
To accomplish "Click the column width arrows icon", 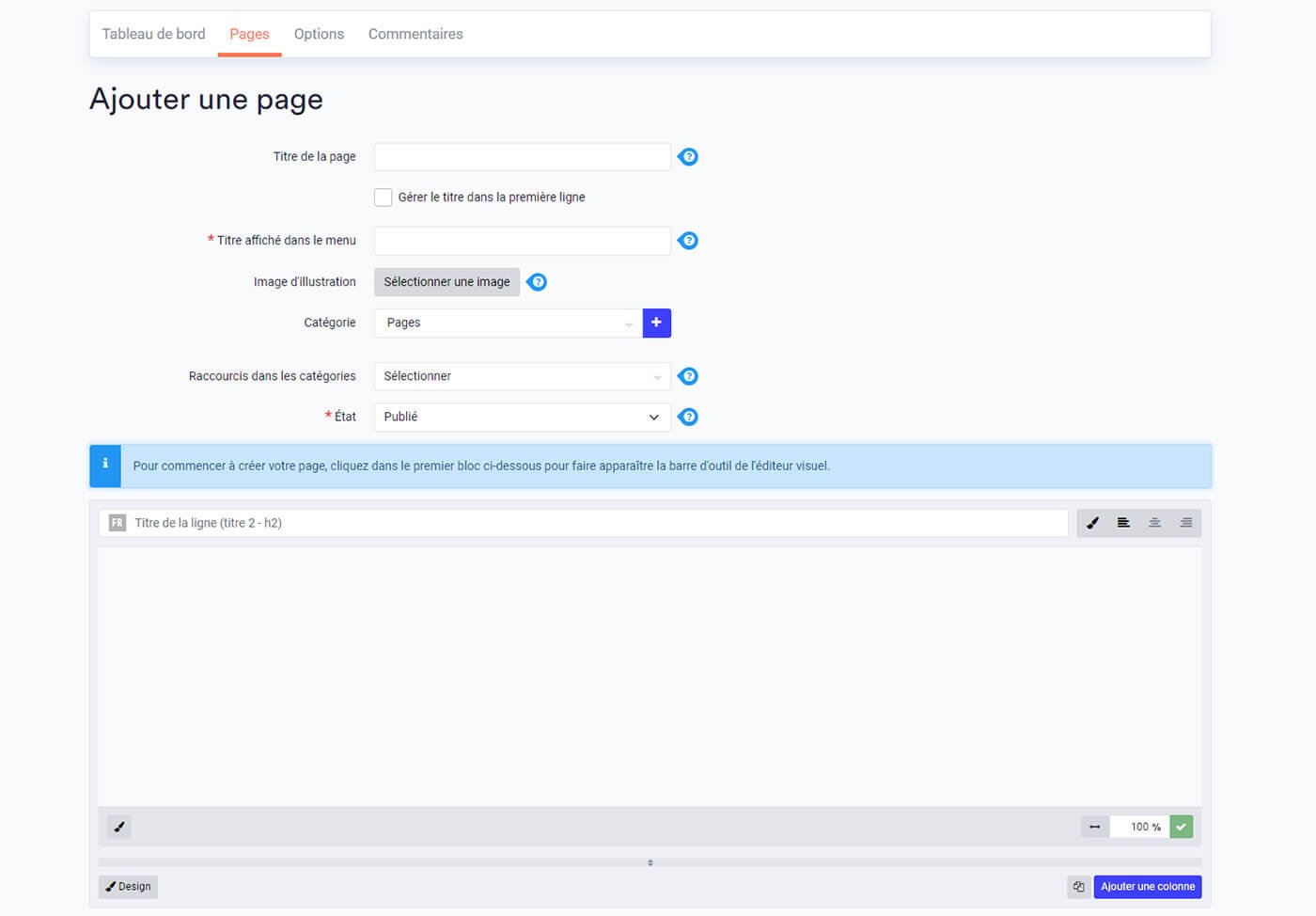I will point(1094,827).
